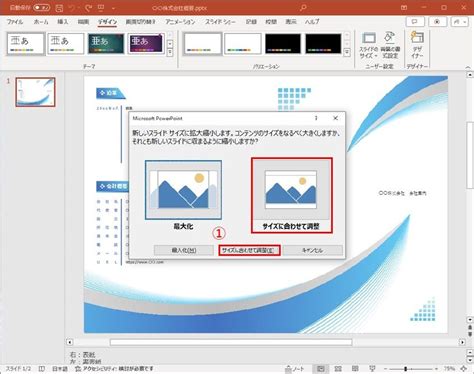The image size is (474, 374).
Task: Switch to the 画面切り替え tab
Action: click(140, 22)
